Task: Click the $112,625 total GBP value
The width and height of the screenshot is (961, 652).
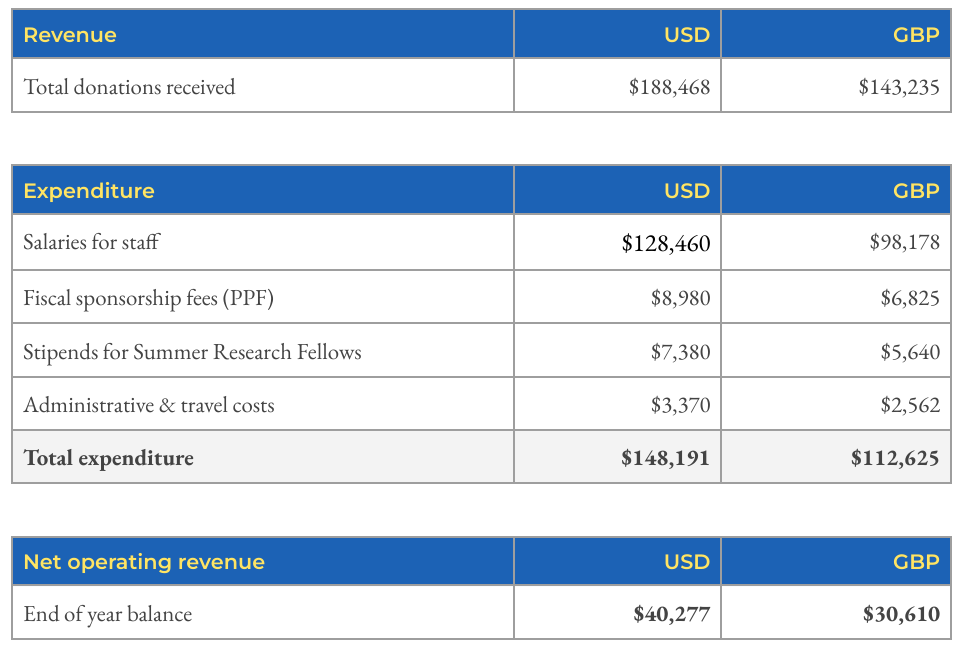Action: tap(895, 458)
